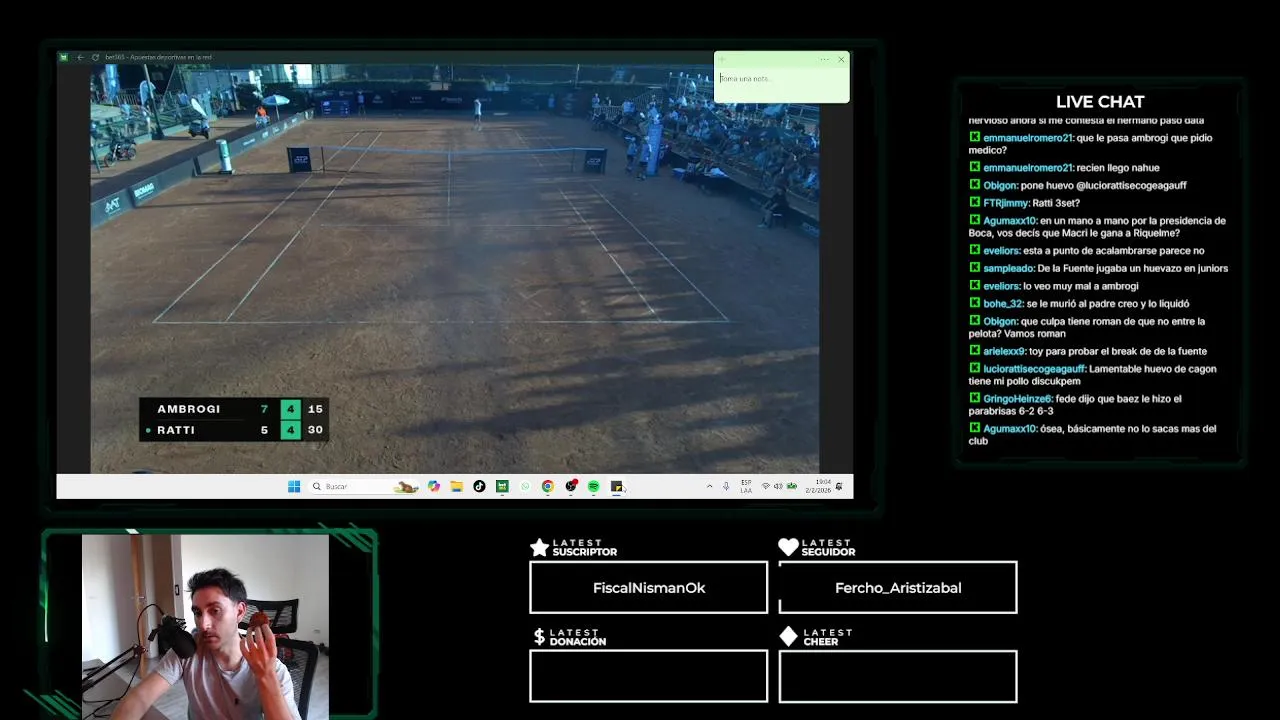Click the LIVE CHAT heading
Viewport: 1280px width, 720px height.
click(x=1100, y=102)
